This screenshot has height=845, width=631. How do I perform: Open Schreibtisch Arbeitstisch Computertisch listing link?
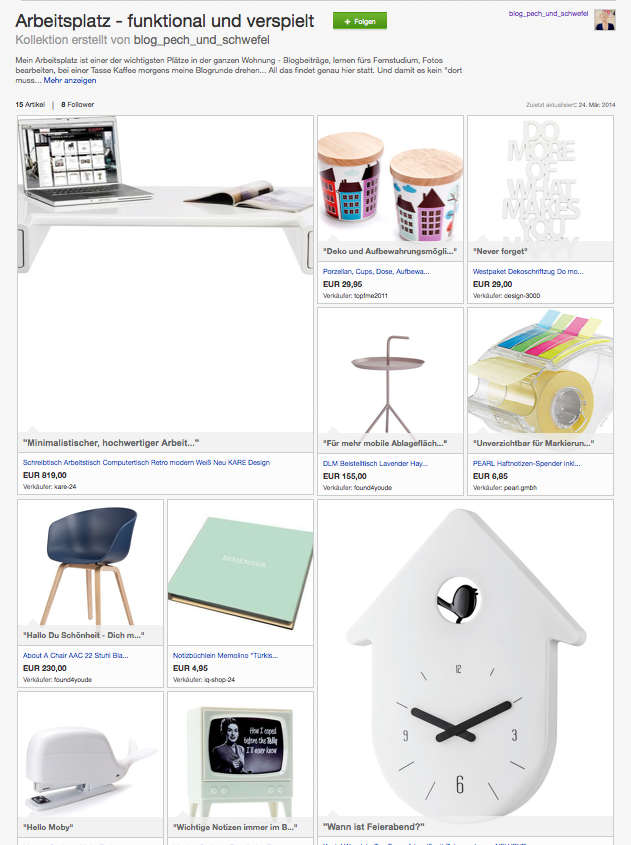[x=146, y=462]
